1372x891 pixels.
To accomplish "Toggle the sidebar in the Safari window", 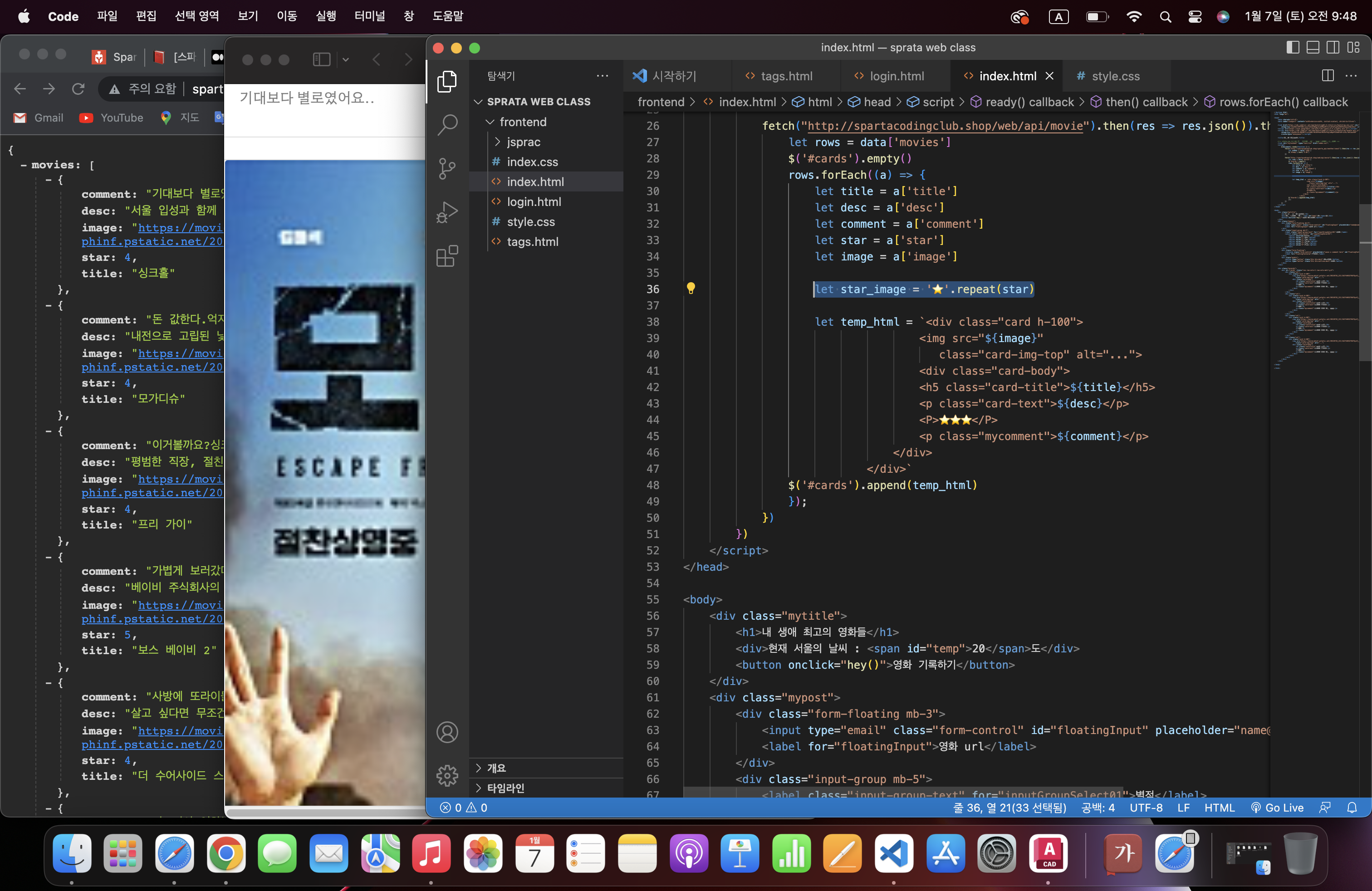I will coord(322,59).
